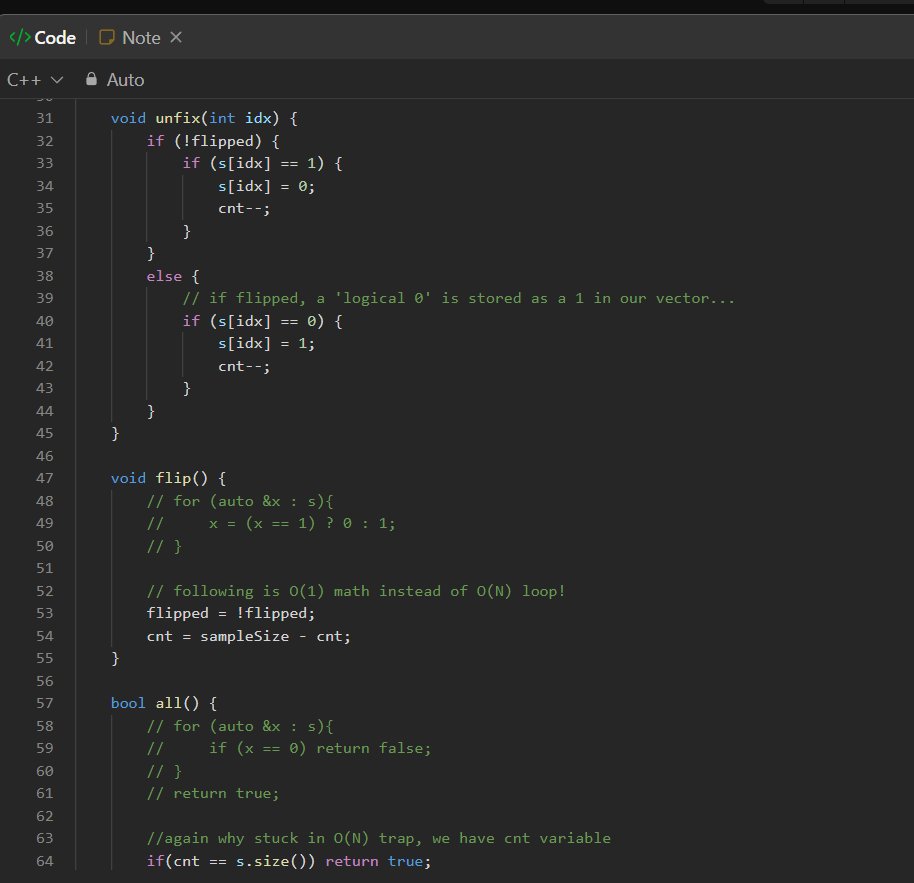Close the Note tab
The image size is (914, 883).
point(176,37)
